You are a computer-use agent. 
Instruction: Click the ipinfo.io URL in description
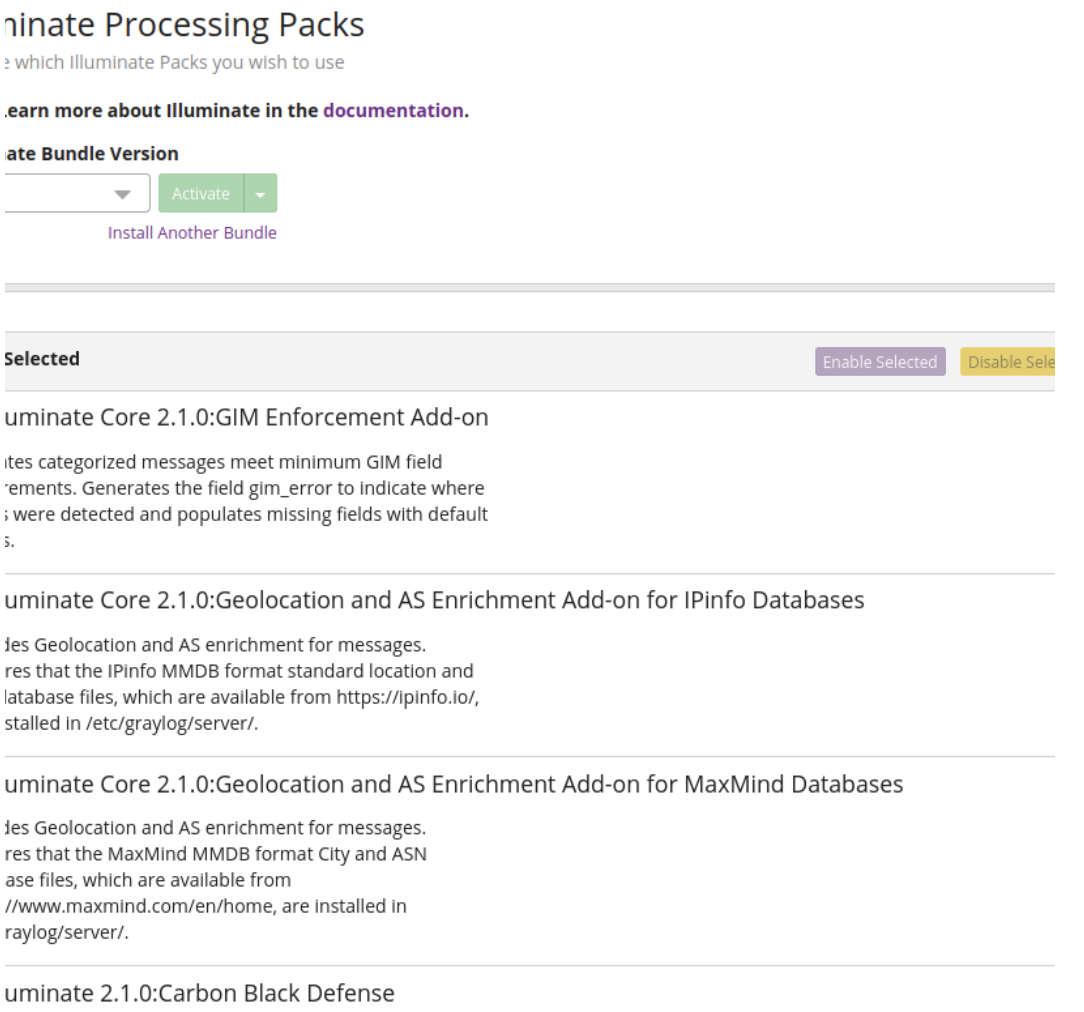408,697
